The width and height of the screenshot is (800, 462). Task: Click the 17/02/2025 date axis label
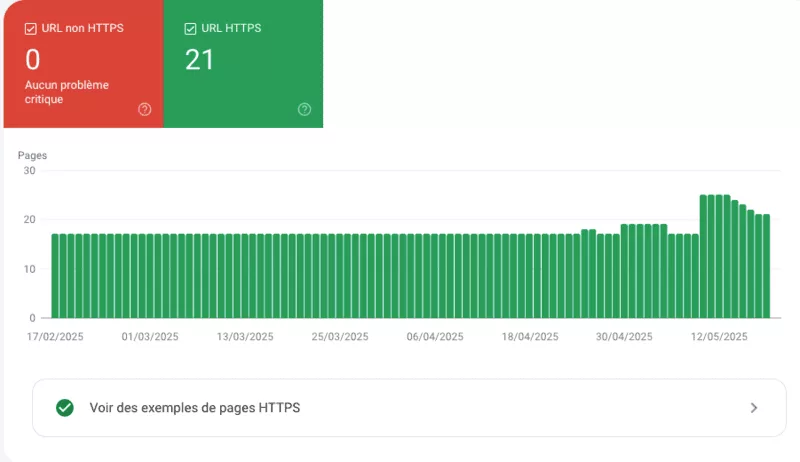(55, 337)
